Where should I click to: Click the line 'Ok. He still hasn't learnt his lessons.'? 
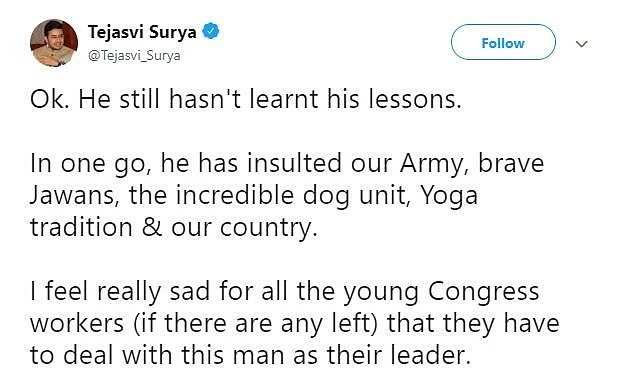tap(246, 99)
